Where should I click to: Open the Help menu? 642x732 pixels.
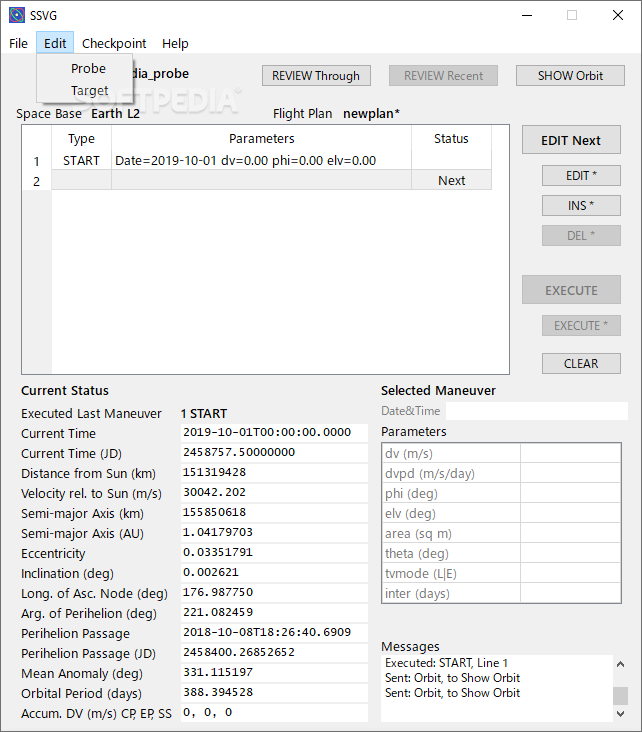pyautogui.click(x=175, y=43)
